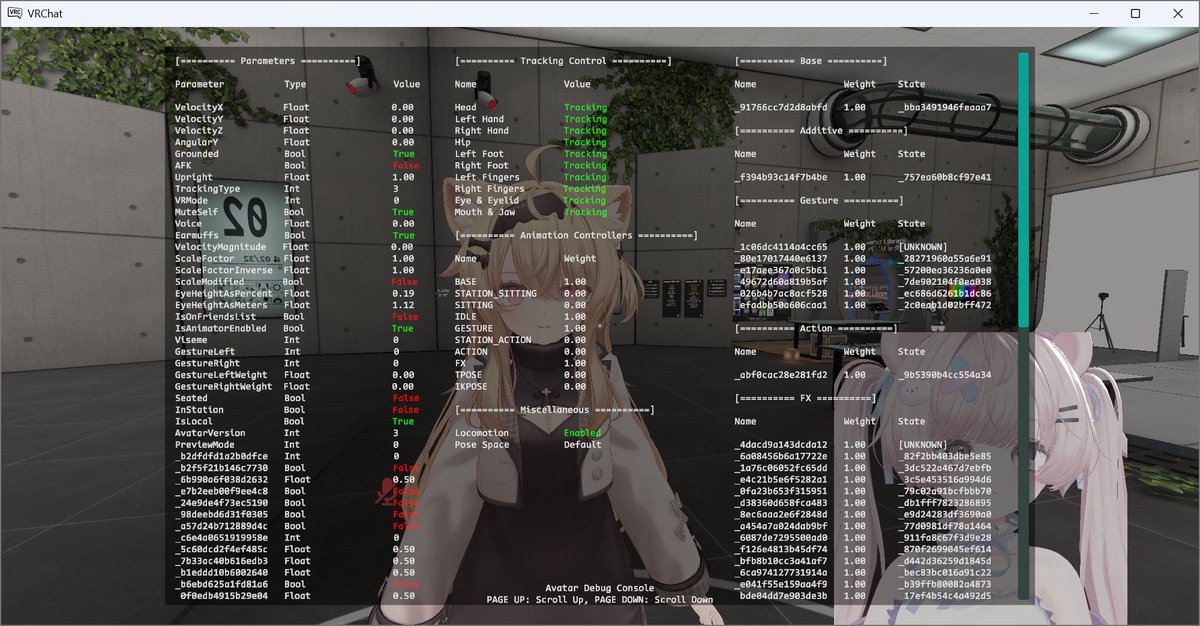Click the _6b990a6f038d2632 parameter name

[x=221, y=480]
